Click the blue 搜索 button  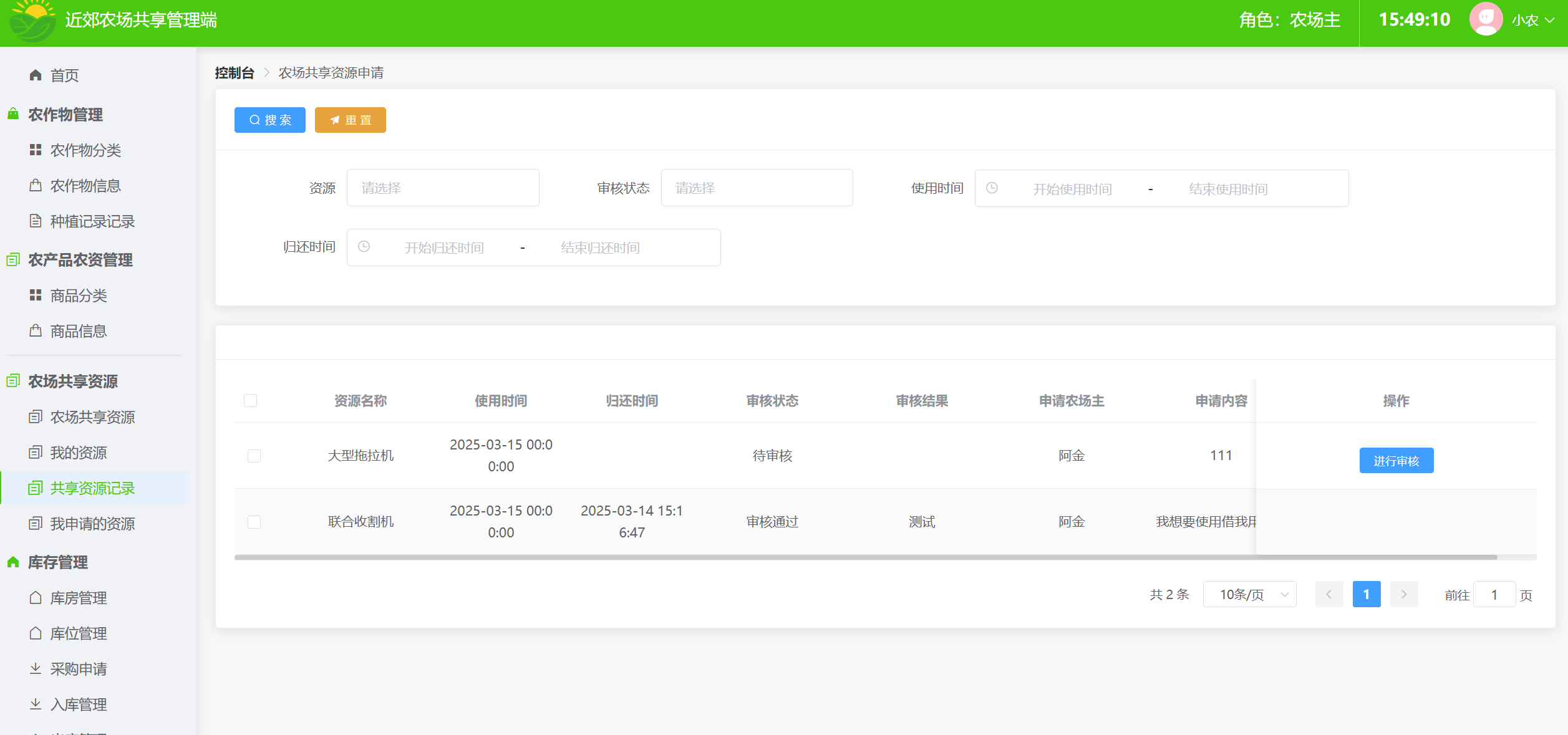tap(270, 120)
